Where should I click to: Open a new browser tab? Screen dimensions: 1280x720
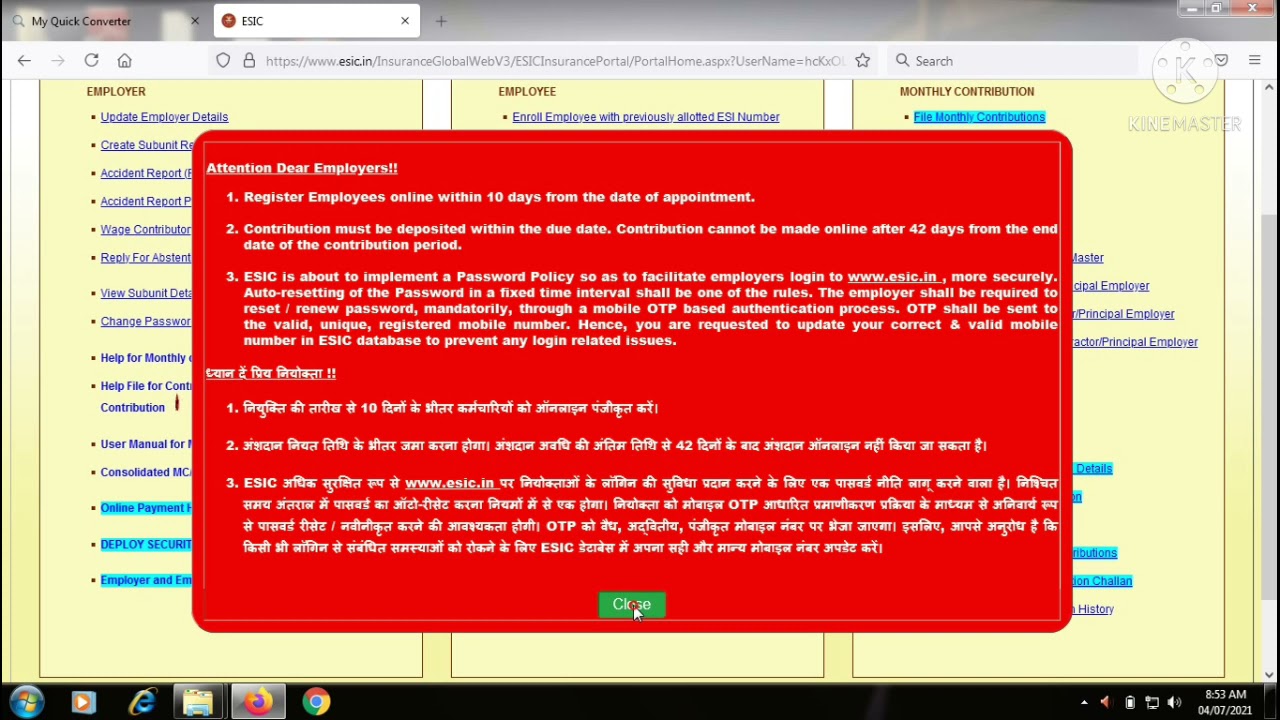[441, 21]
